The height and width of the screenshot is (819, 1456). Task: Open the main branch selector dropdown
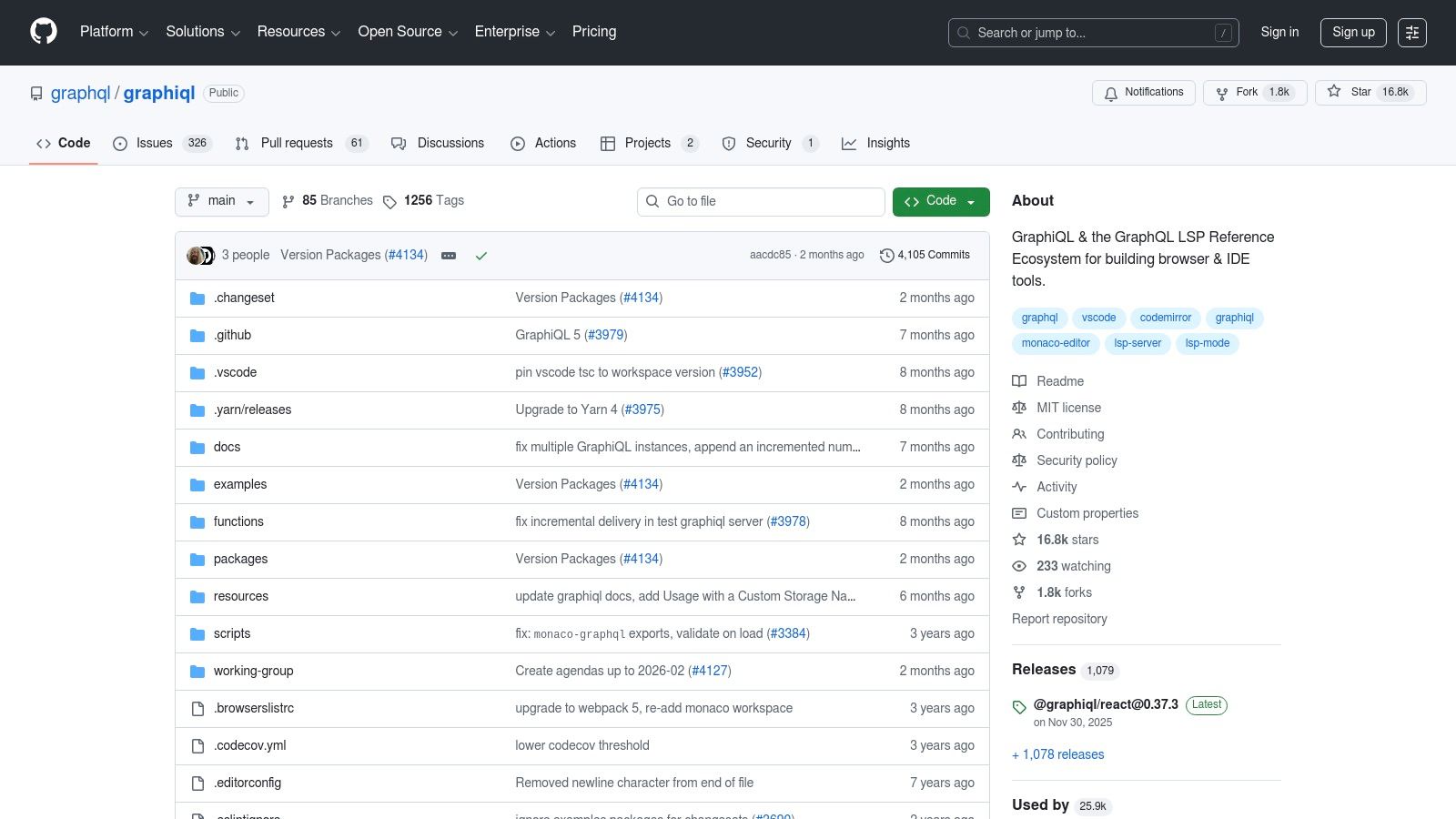point(221,201)
